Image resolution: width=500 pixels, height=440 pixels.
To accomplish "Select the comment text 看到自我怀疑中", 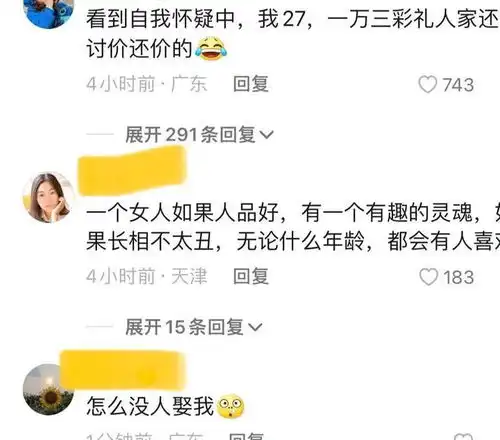I will tap(160, 19).
